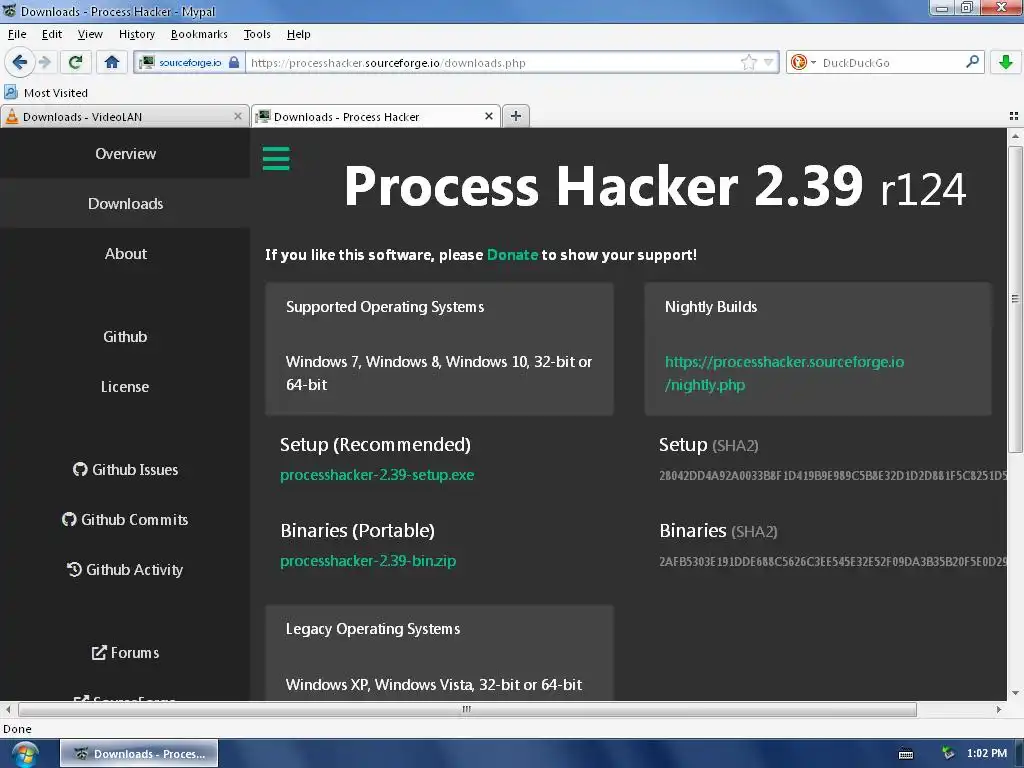Open the DuckDuckGo search engine selector

coord(803,63)
